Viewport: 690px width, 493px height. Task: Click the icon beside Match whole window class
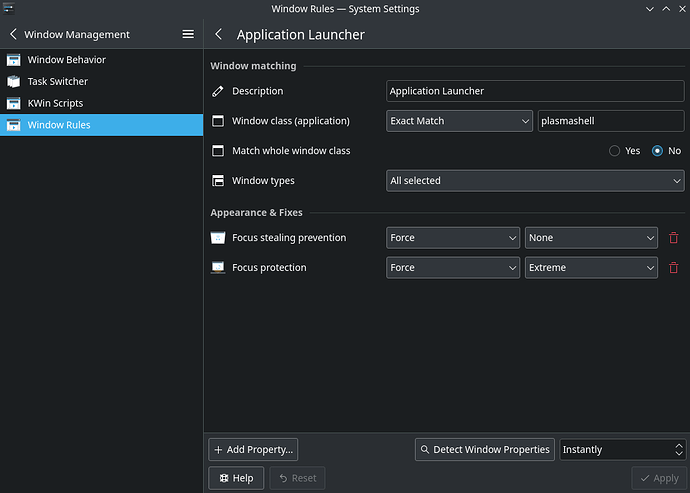[x=218, y=151]
